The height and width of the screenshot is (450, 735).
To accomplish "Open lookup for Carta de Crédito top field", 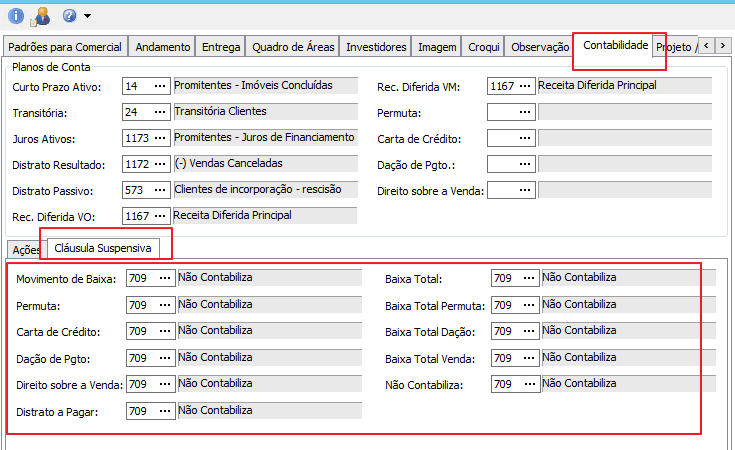I will (x=526, y=139).
